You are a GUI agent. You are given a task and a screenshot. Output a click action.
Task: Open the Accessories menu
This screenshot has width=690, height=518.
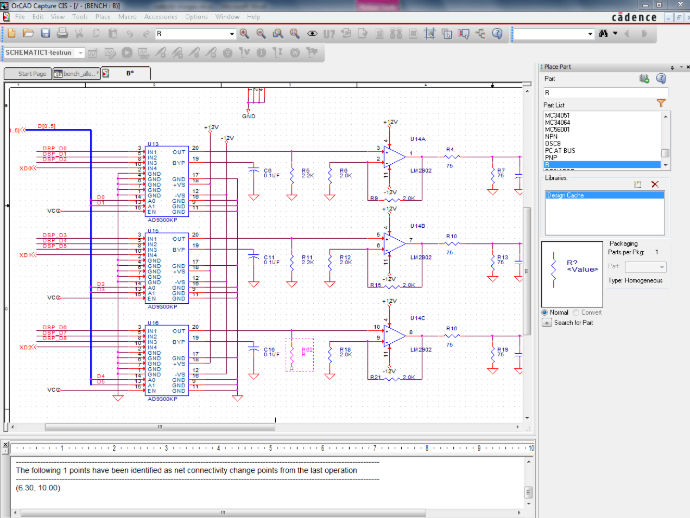(x=161, y=17)
